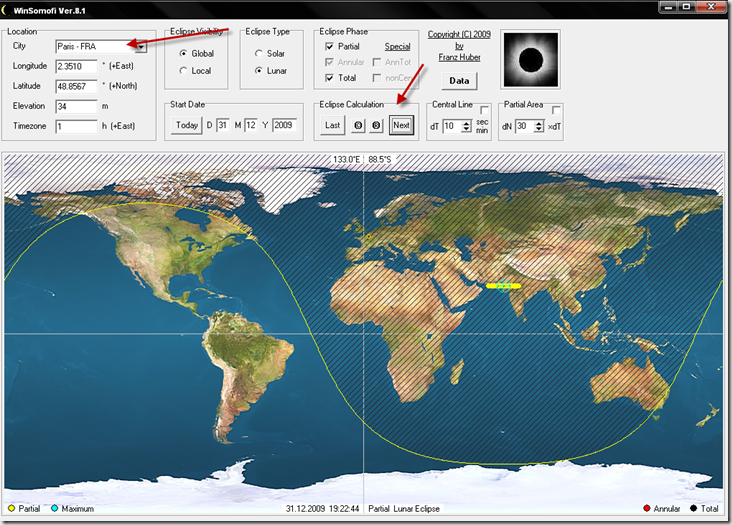
Task: Close the WinSomofi window
Action: tap(711, 7)
